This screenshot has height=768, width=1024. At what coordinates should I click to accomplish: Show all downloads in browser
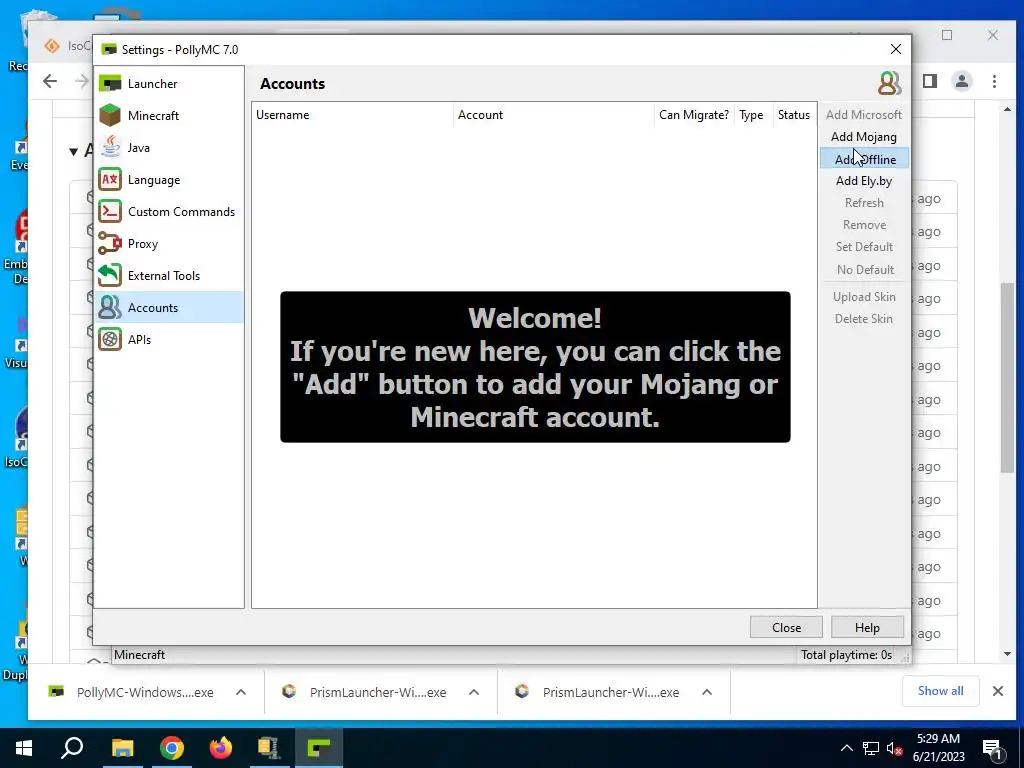click(x=940, y=691)
